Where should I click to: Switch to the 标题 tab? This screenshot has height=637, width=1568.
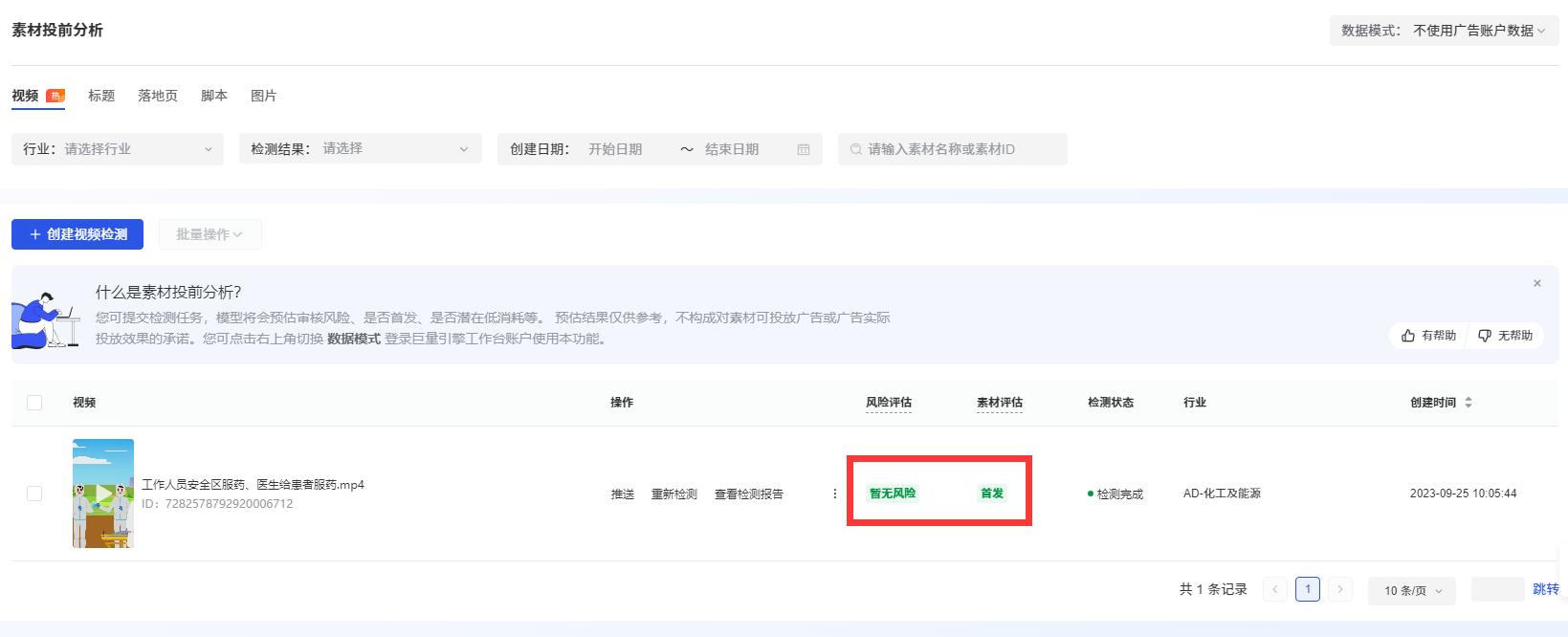pyautogui.click(x=101, y=96)
